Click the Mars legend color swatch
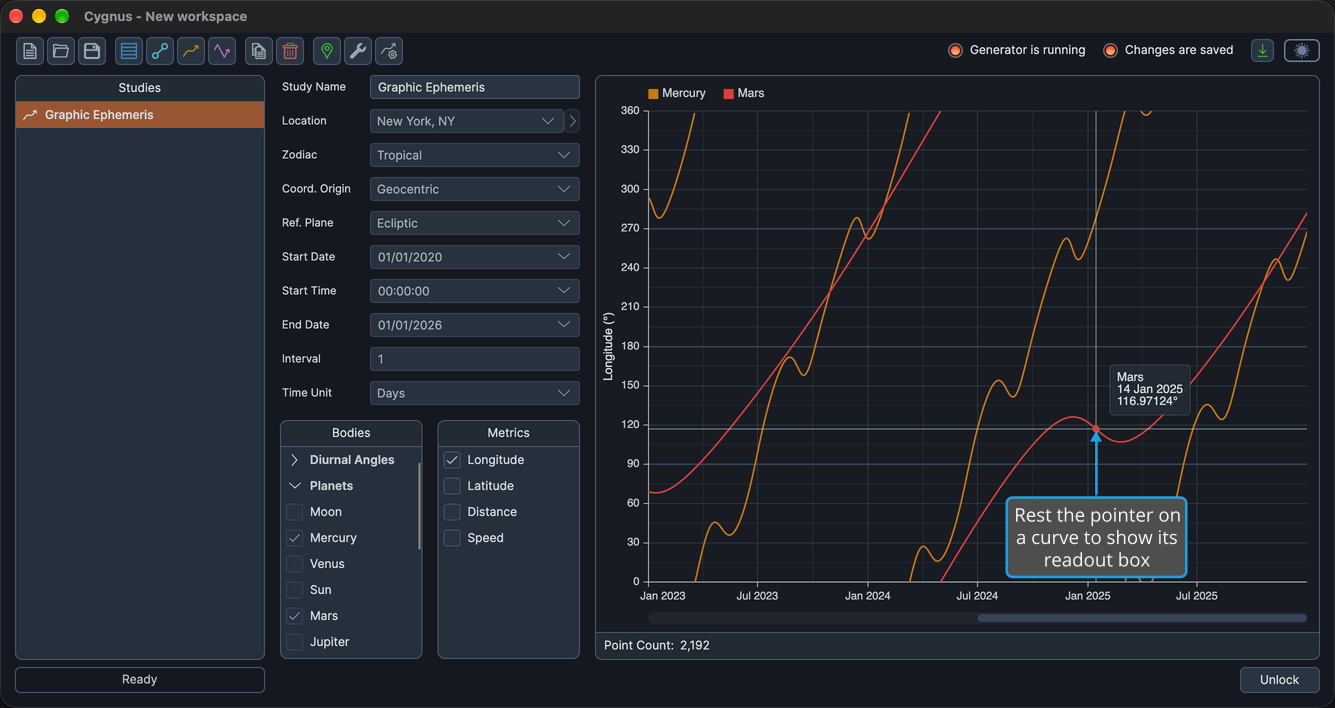 pos(729,94)
